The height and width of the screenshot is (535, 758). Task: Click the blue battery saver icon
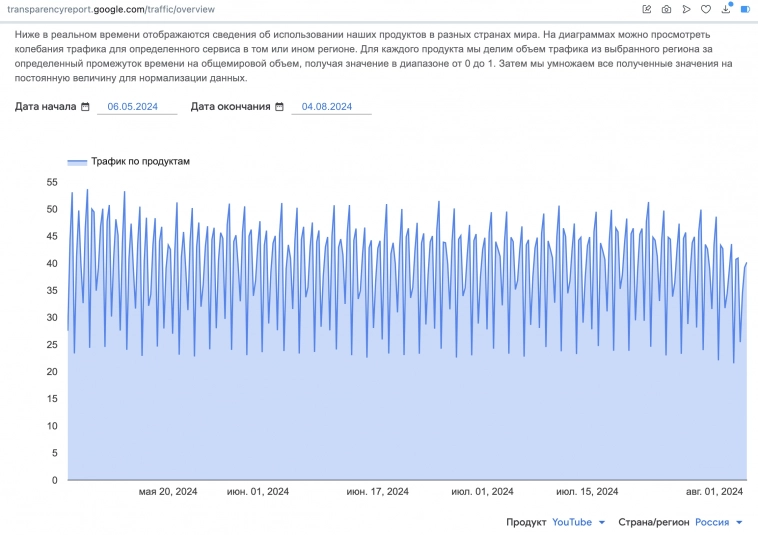coord(745,9)
